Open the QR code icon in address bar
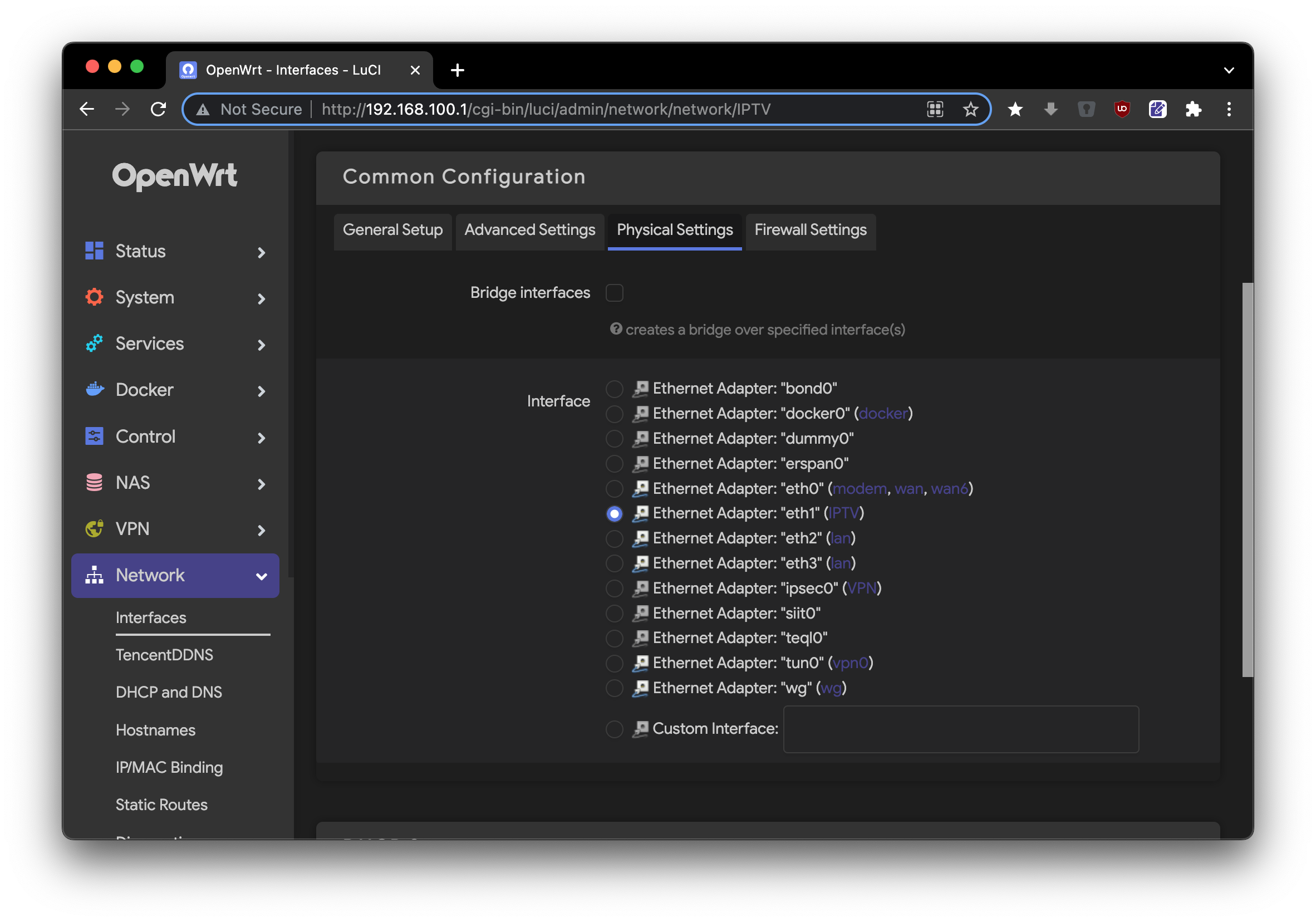Image resolution: width=1316 pixels, height=922 pixels. pyautogui.click(x=935, y=109)
